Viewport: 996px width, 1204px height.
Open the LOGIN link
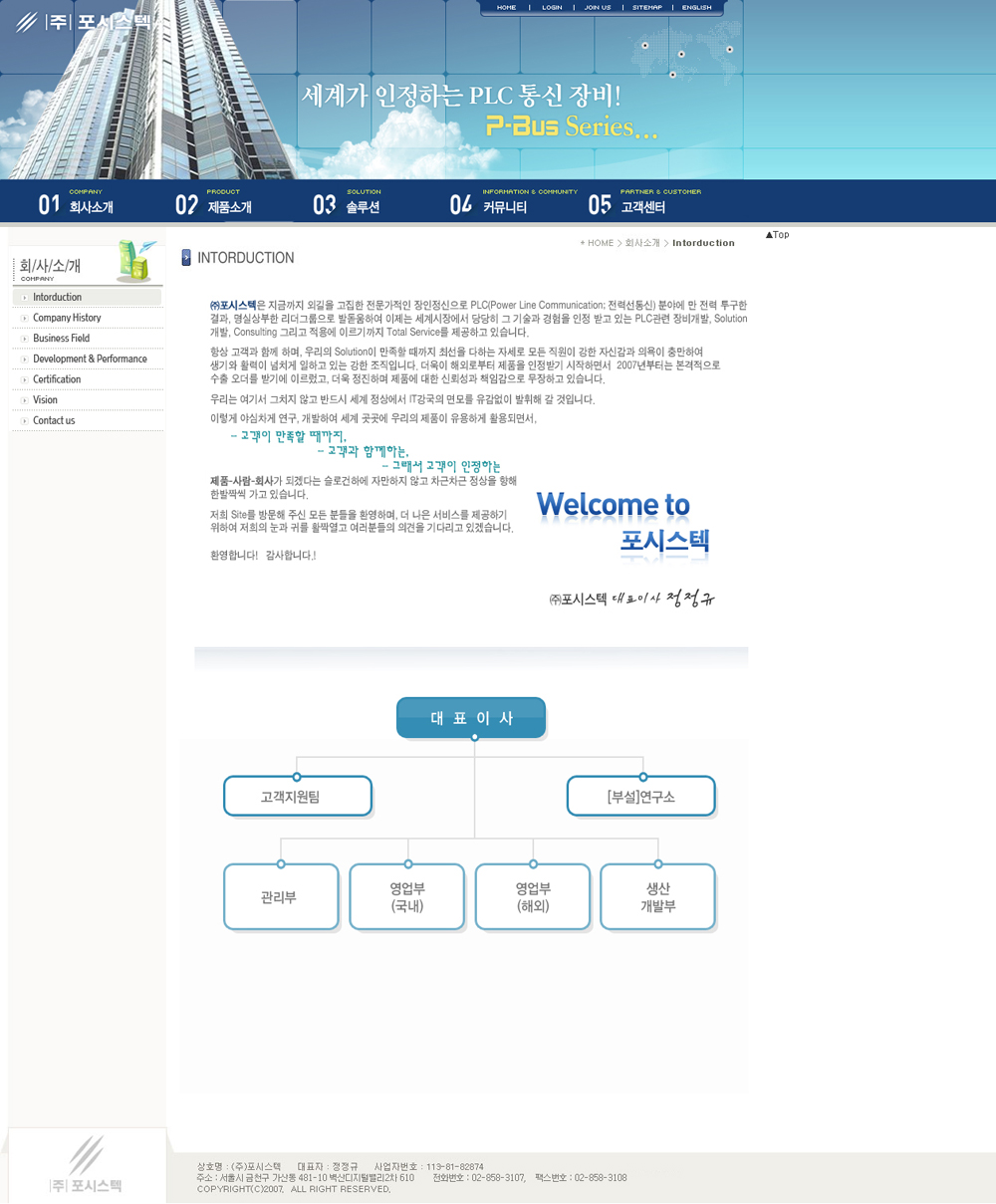(x=552, y=8)
